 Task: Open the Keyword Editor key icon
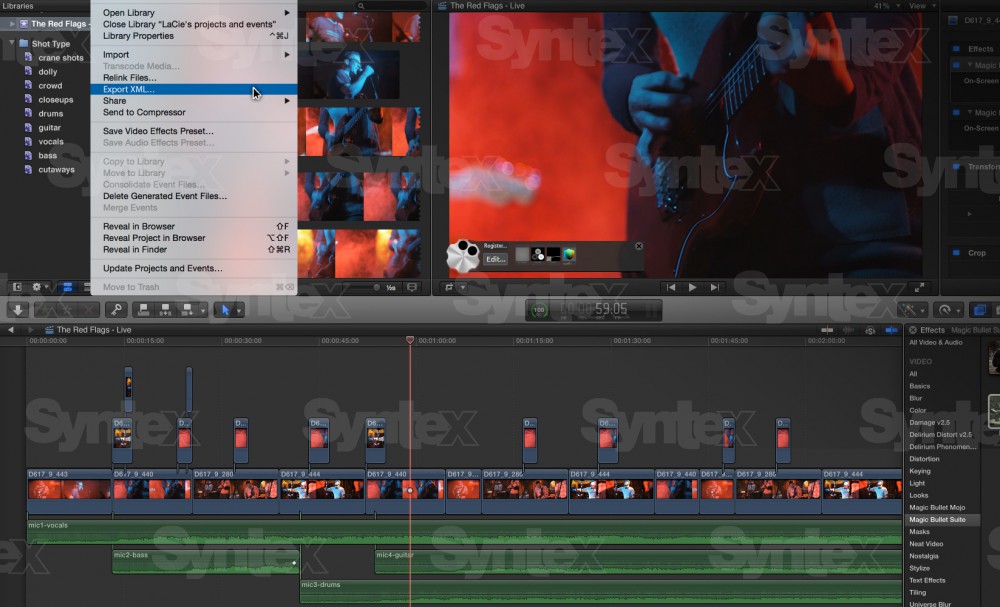coord(116,310)
